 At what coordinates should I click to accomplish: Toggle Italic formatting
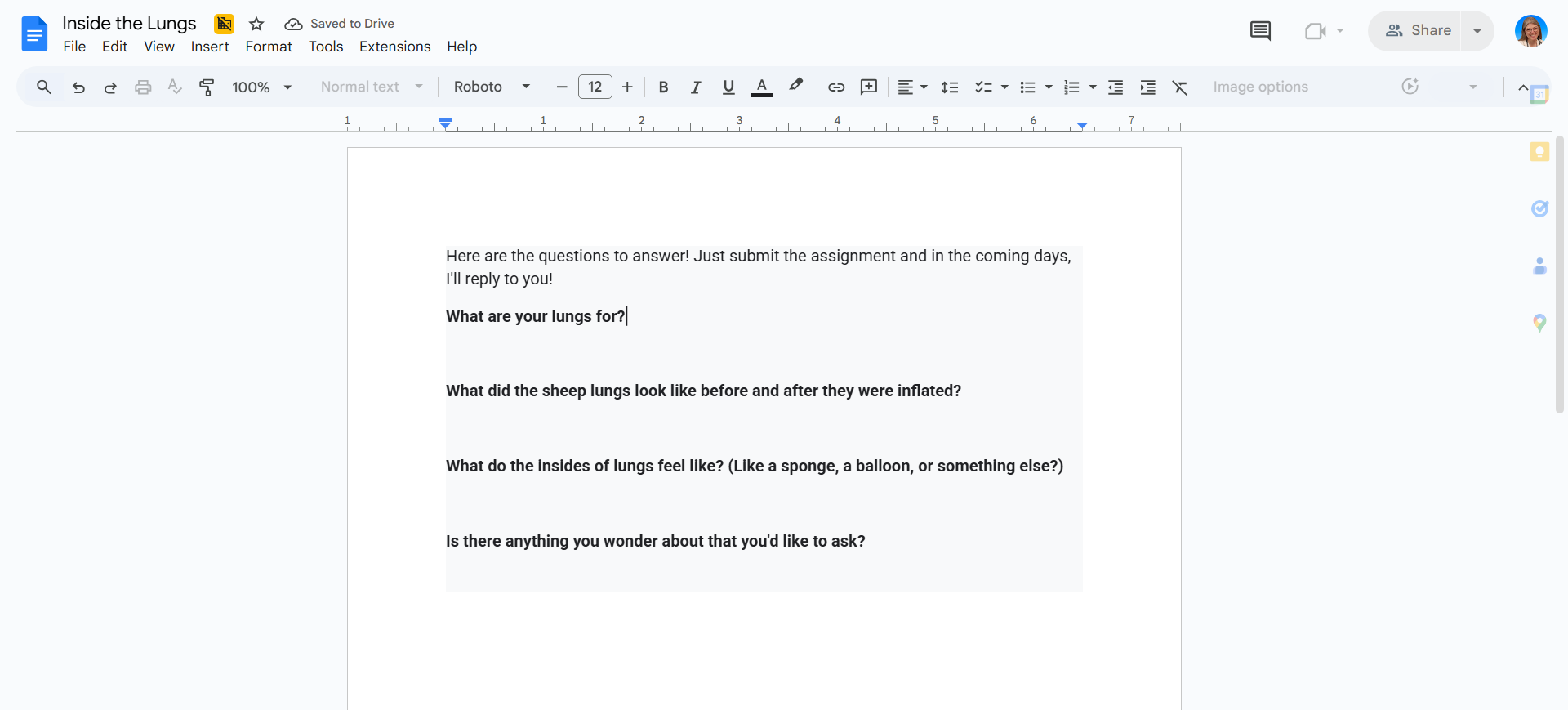click(x=696, y=87)
